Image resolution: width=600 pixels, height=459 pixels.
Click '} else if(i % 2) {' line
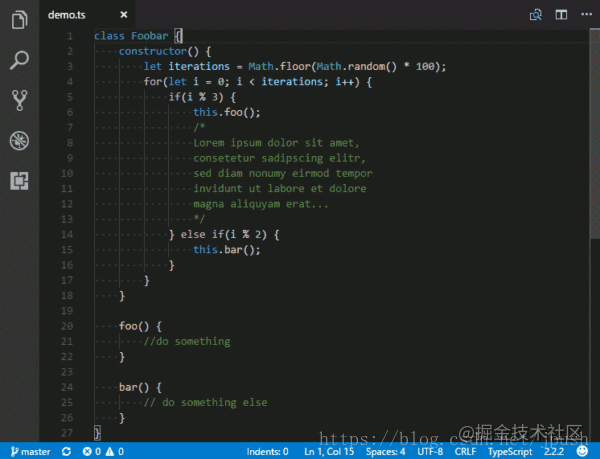(224, 234)
